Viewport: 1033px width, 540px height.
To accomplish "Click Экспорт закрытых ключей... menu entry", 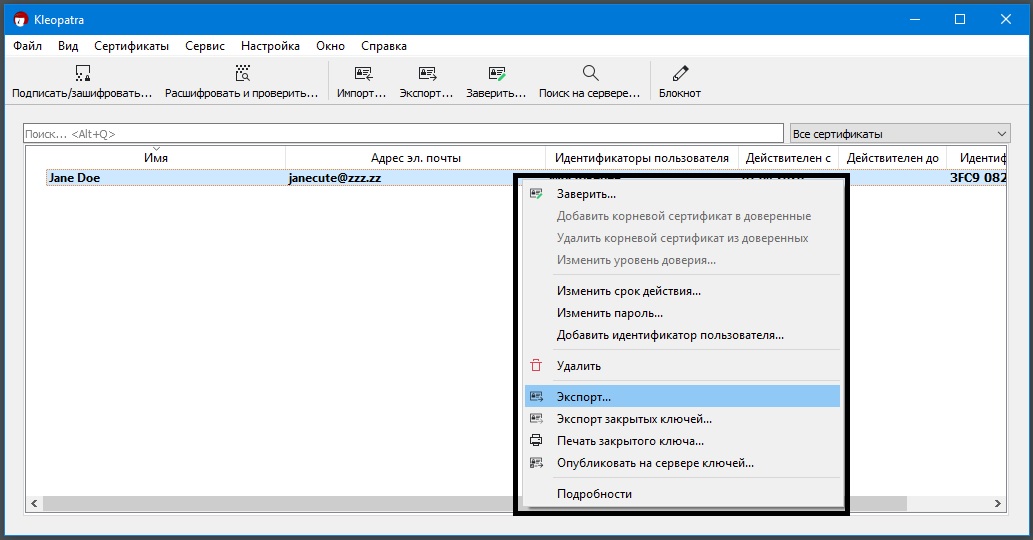I will pos(634,419).
